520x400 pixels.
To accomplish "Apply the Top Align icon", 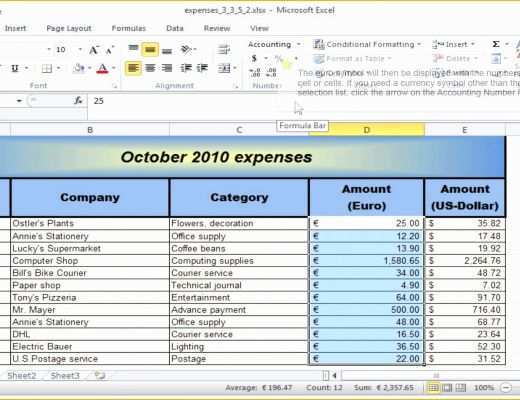I will click(133, 49).
